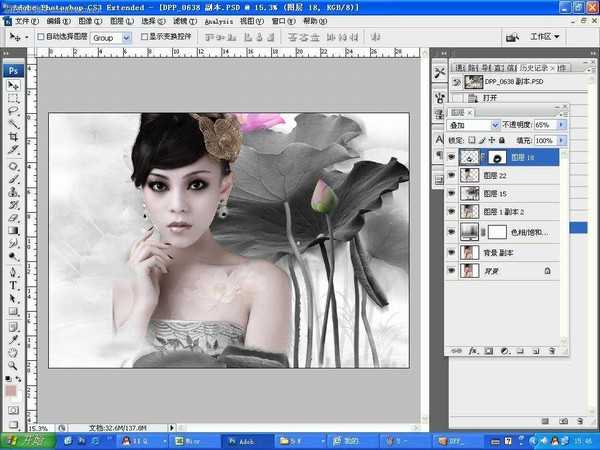Image resolution: width=600 pixels, height=450 pixels.
Task: Select the Move tool in the toolbox
Action: [14, 86]
